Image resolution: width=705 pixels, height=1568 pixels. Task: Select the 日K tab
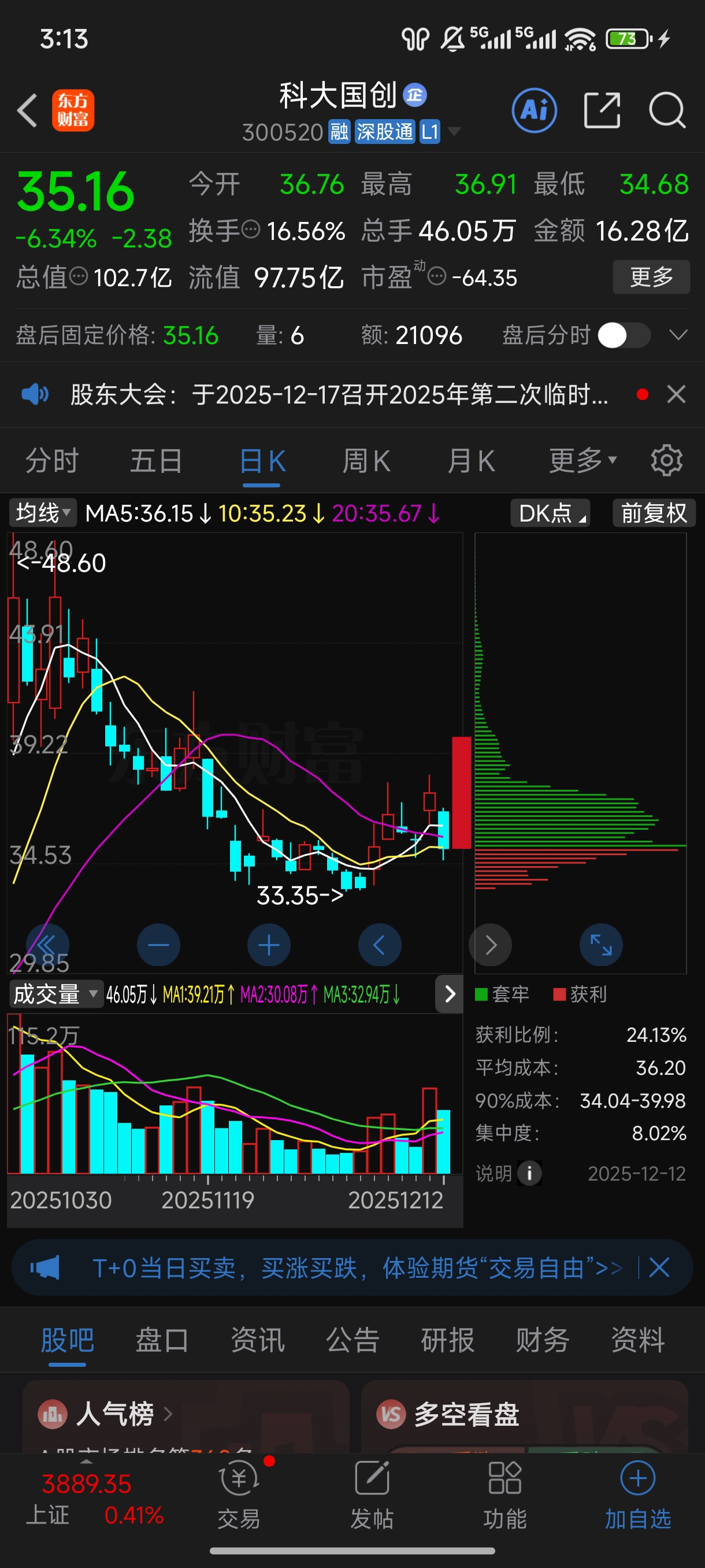click(262, 461)
